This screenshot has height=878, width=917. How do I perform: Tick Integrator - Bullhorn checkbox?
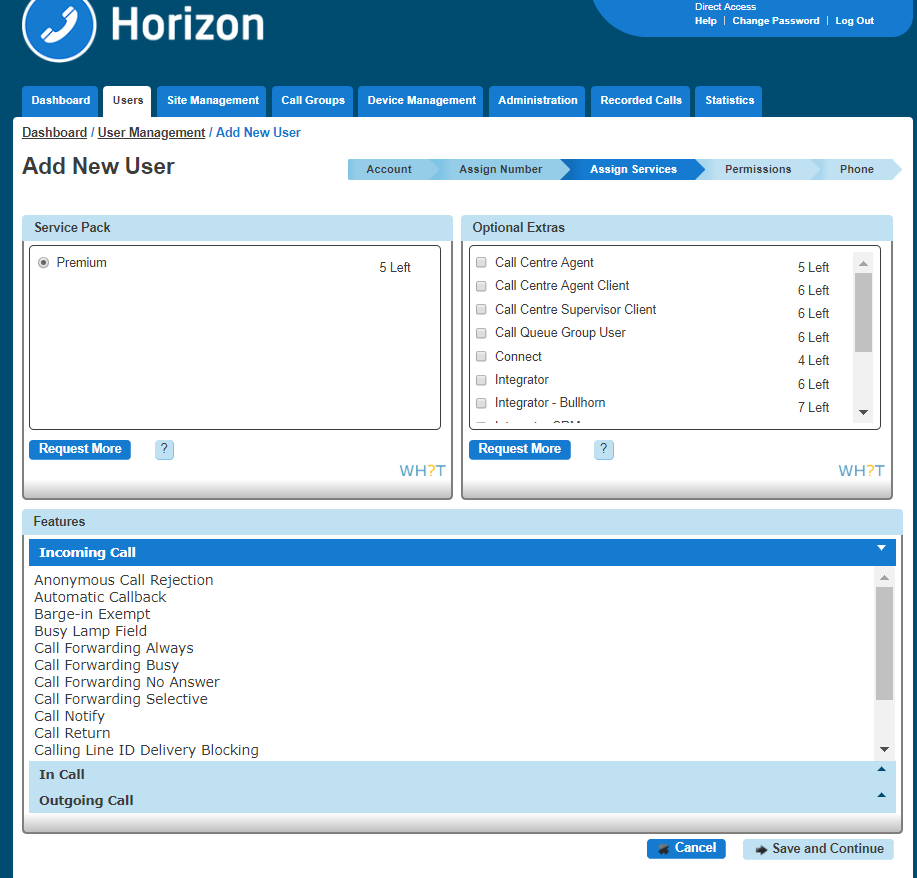481,403
